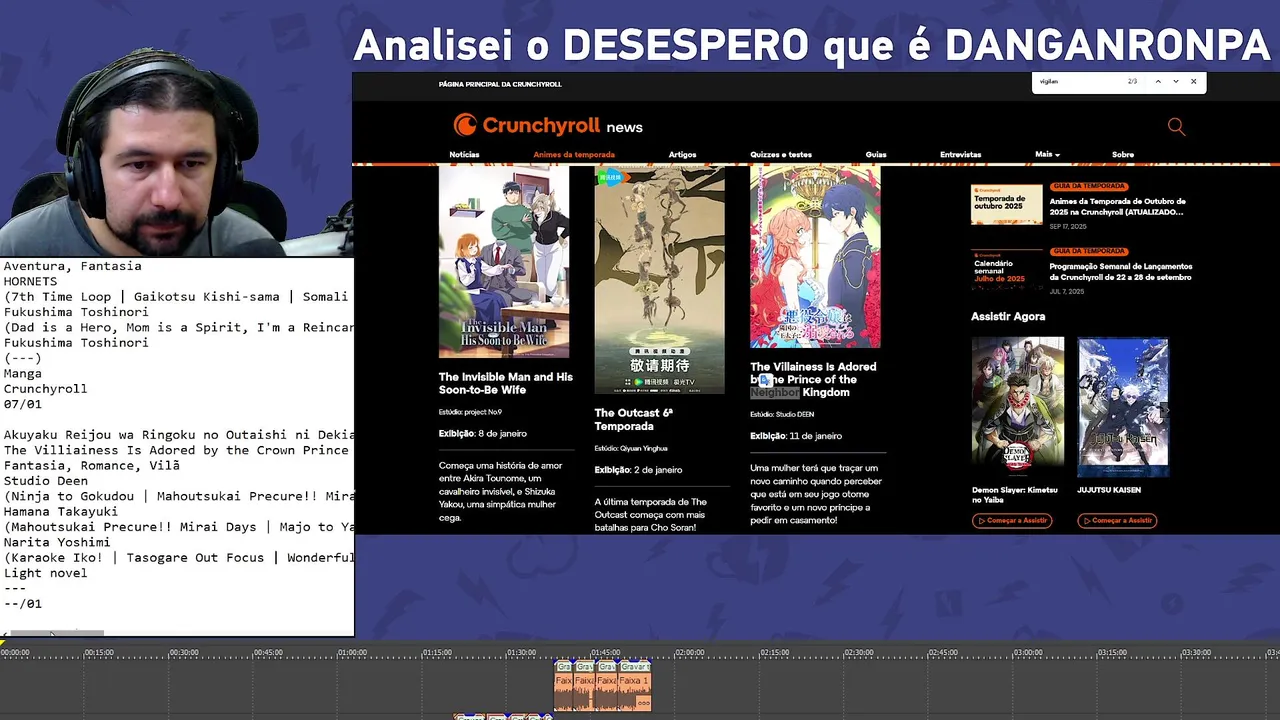Click The Invisible Man and His Soon-to-Be Wife title

[x=506, y=383]
